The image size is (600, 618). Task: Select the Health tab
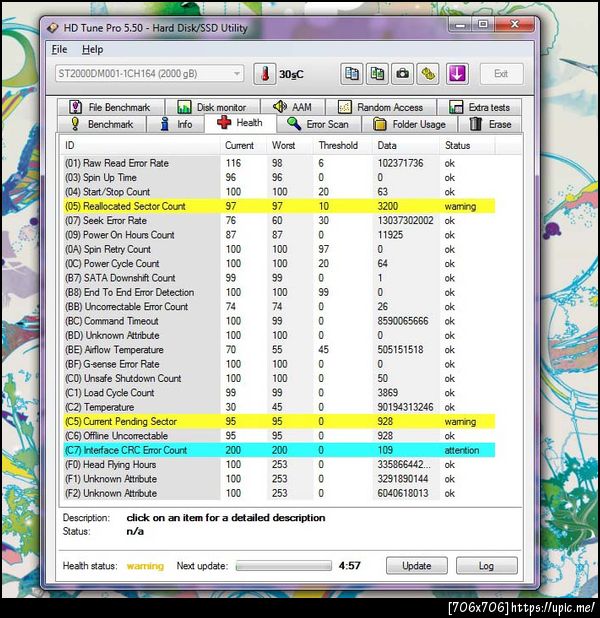(x=240, y=123)
